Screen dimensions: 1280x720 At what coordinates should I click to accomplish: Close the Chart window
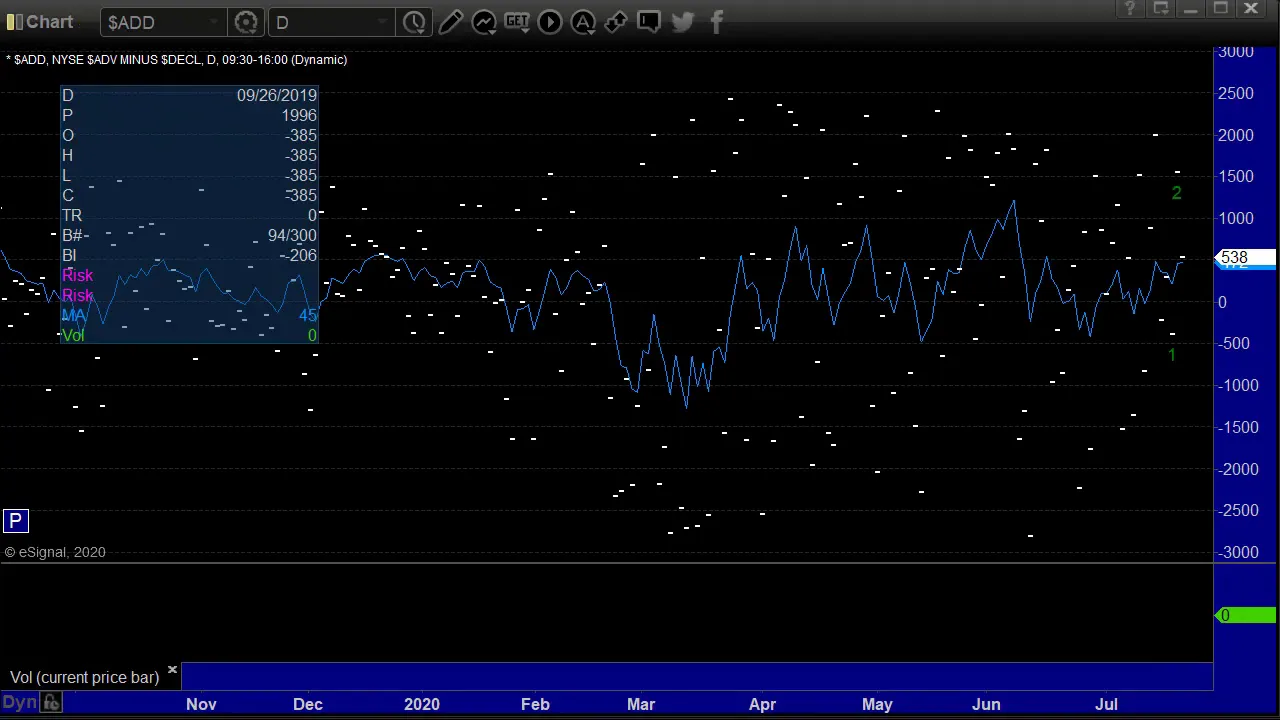pos(1252,9)
